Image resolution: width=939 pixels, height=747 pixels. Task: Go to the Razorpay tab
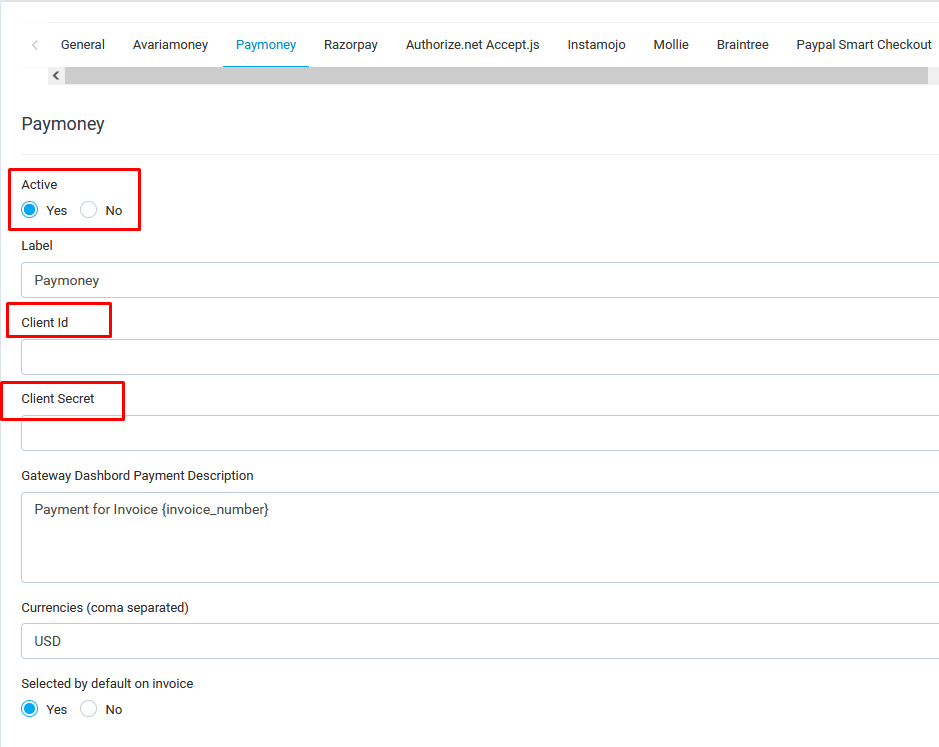coord(351,45)
